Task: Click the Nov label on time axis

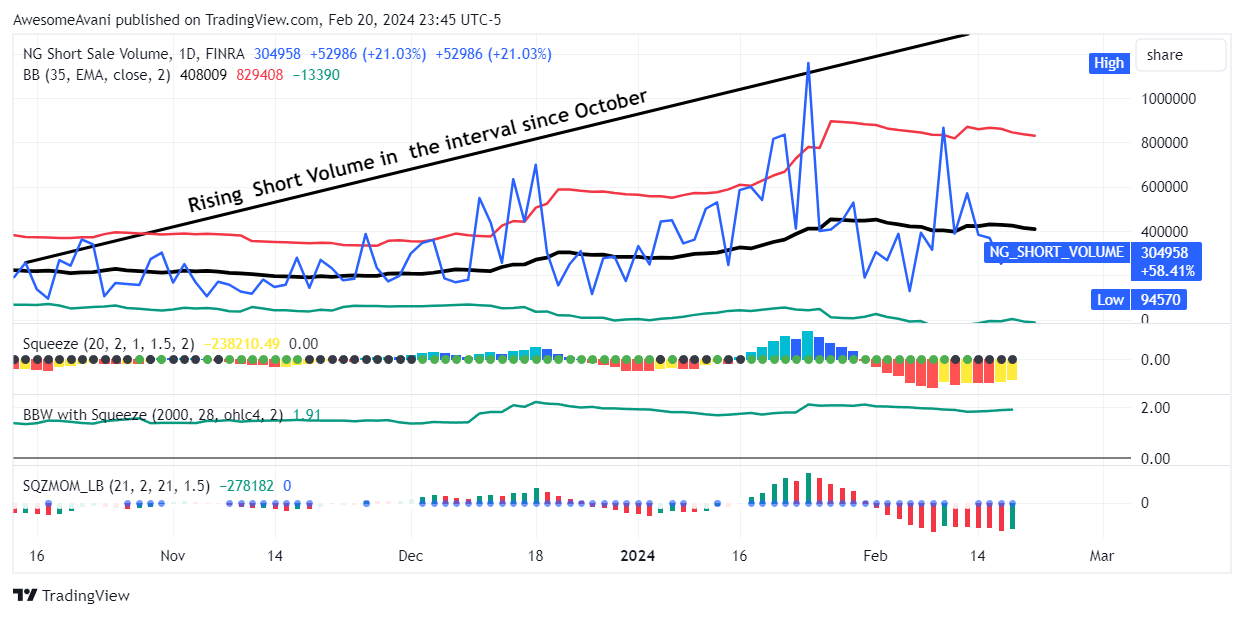Action: tap(173, 555)
